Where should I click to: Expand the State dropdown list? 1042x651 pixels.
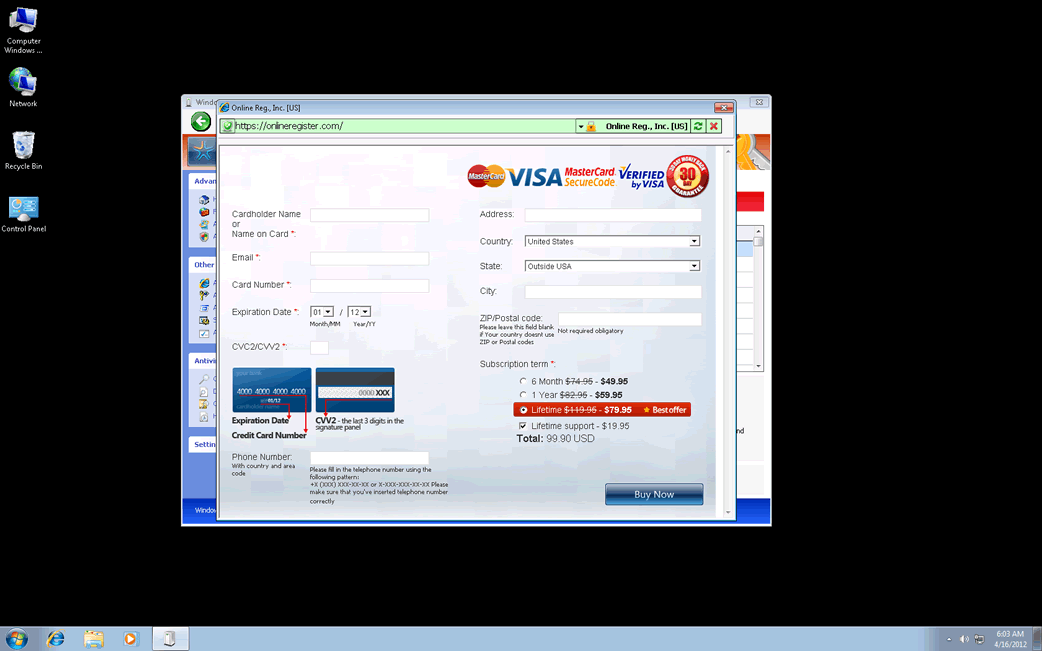tap(694, 266)
